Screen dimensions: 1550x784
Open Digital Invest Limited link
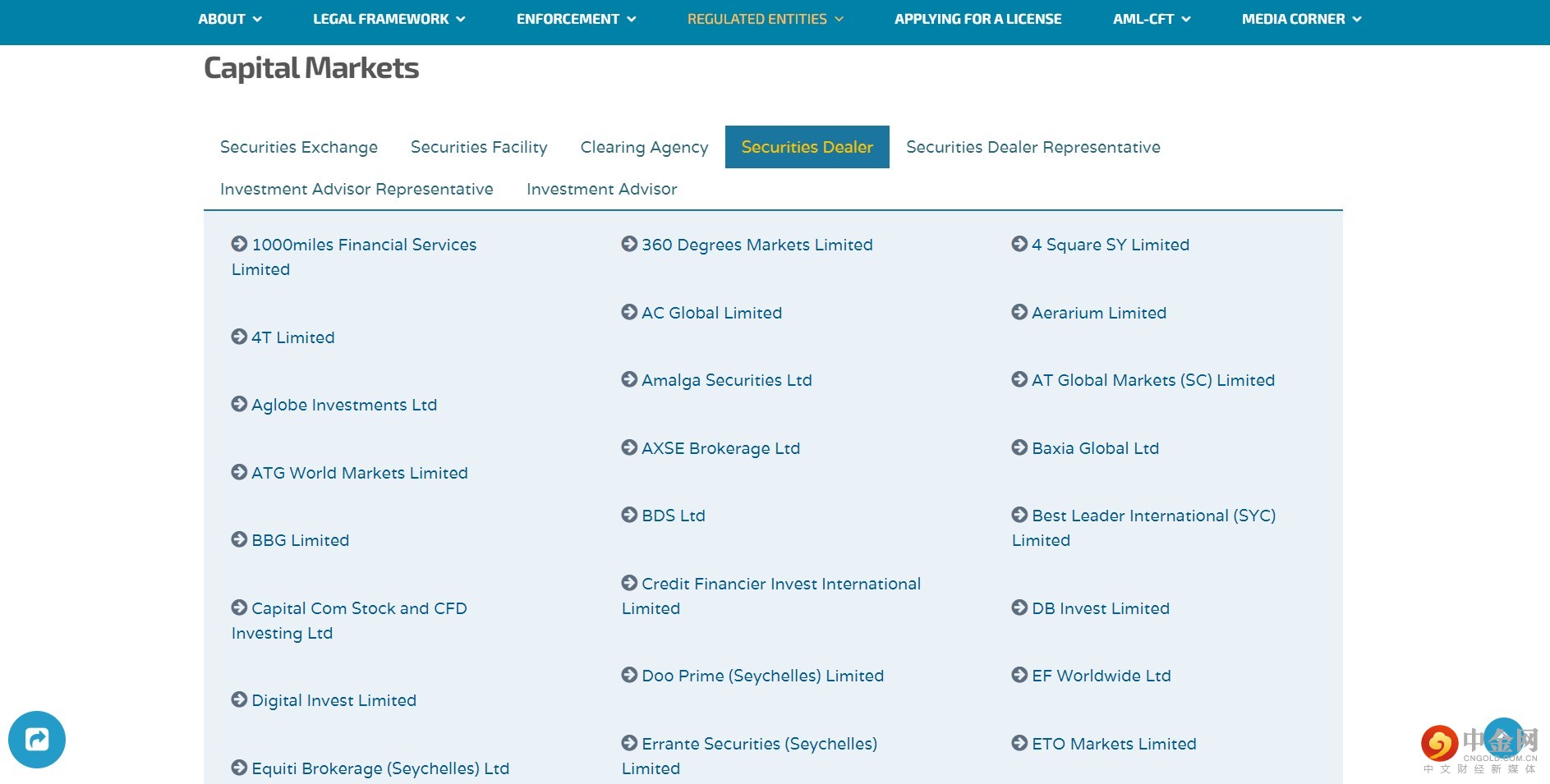[334, 700]
